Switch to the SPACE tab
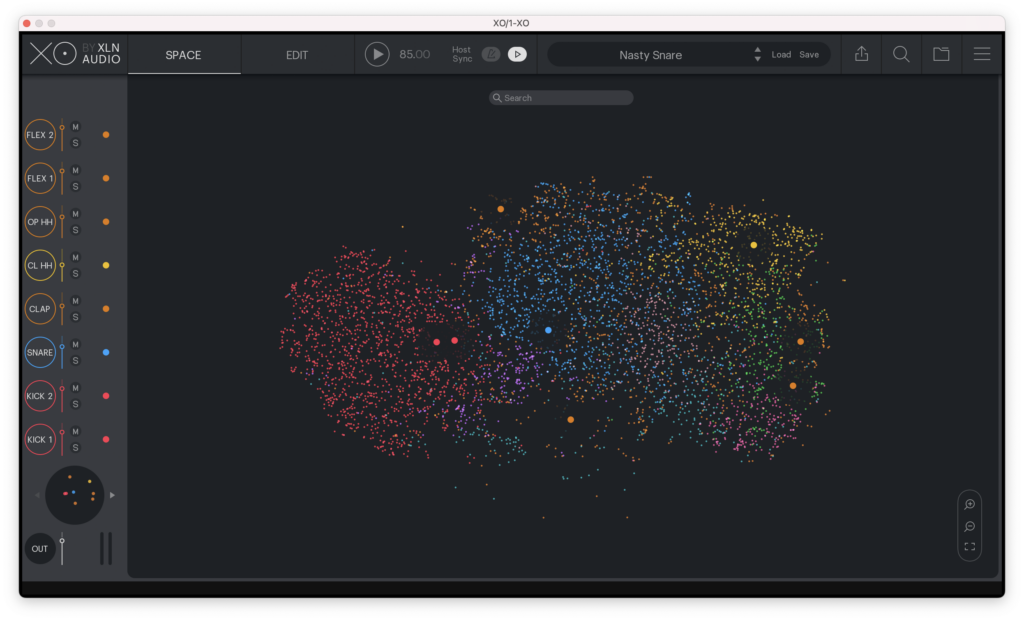 [184, 55]
